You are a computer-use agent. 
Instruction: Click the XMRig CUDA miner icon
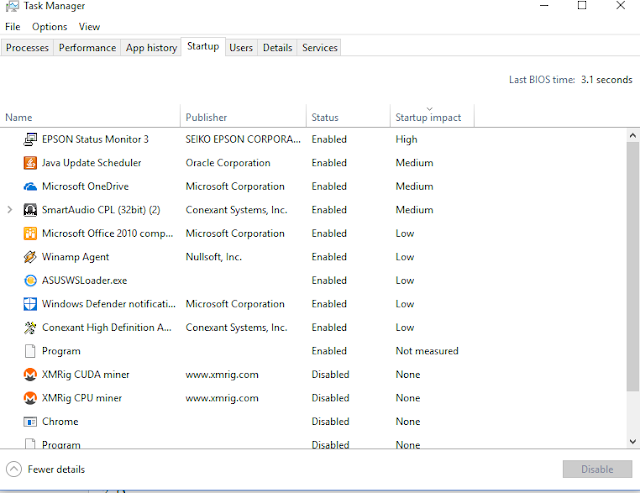click(x=30, y=375)
